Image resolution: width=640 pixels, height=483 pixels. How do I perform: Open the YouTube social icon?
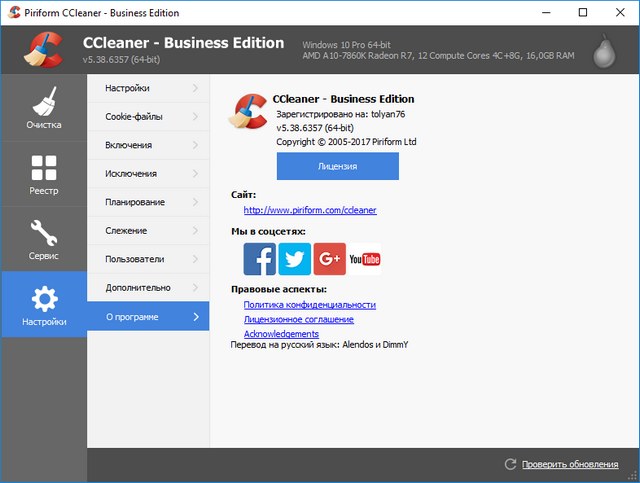(364, 259)
